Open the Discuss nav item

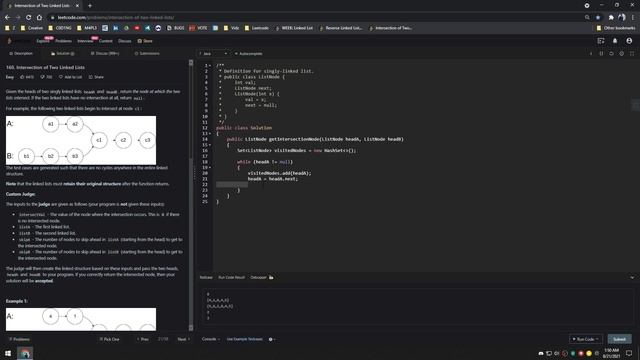[124, 41]
